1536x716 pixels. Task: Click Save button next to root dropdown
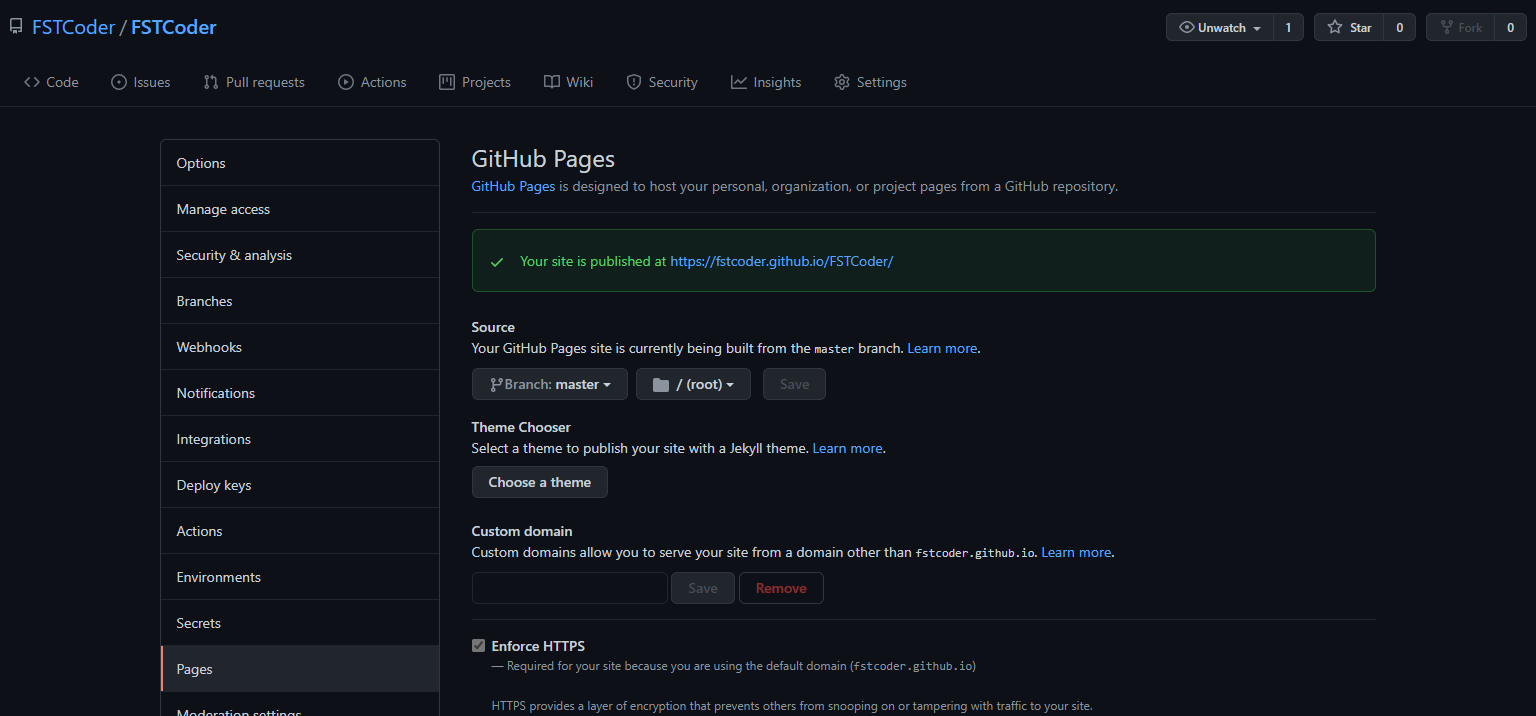click(x=794, y=384)
